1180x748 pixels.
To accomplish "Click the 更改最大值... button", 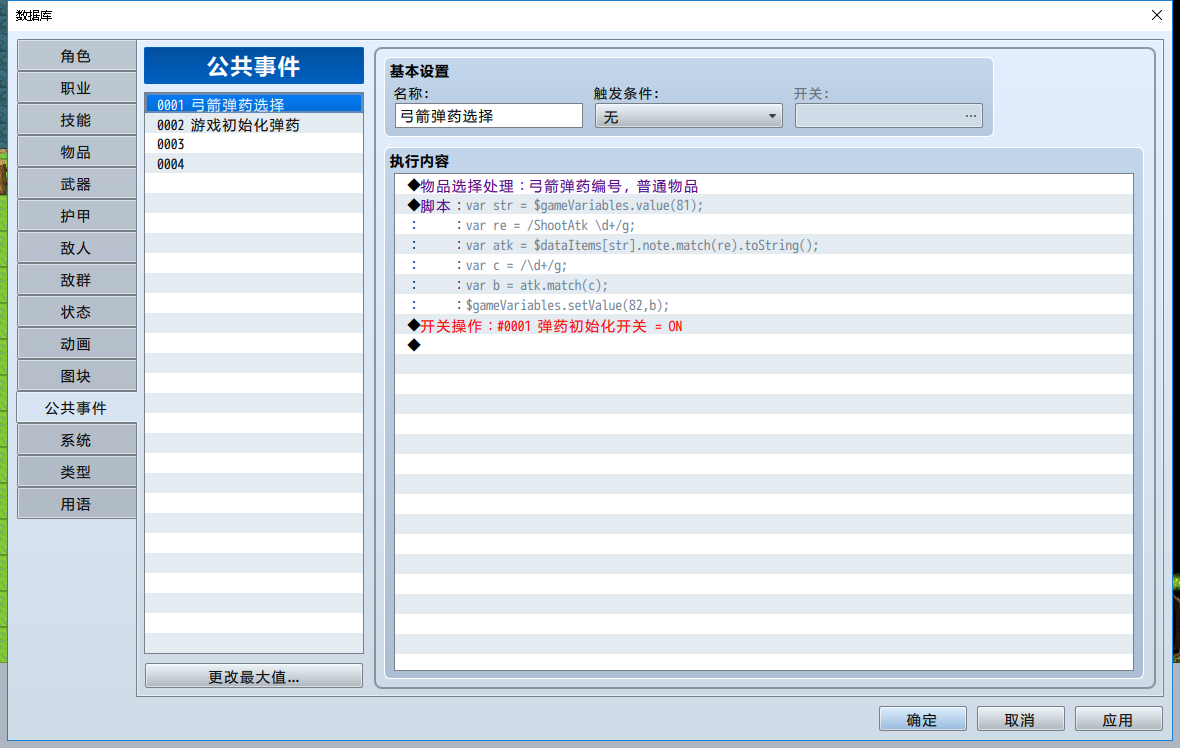I will coord(254,677).
